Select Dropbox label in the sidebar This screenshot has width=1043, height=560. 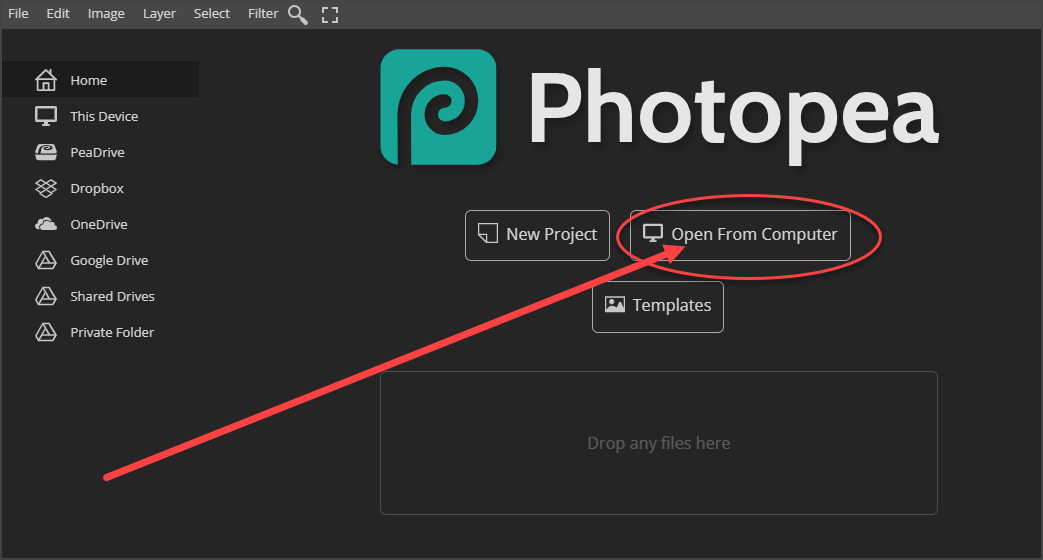pyautogui.click(x=97, y=188)
